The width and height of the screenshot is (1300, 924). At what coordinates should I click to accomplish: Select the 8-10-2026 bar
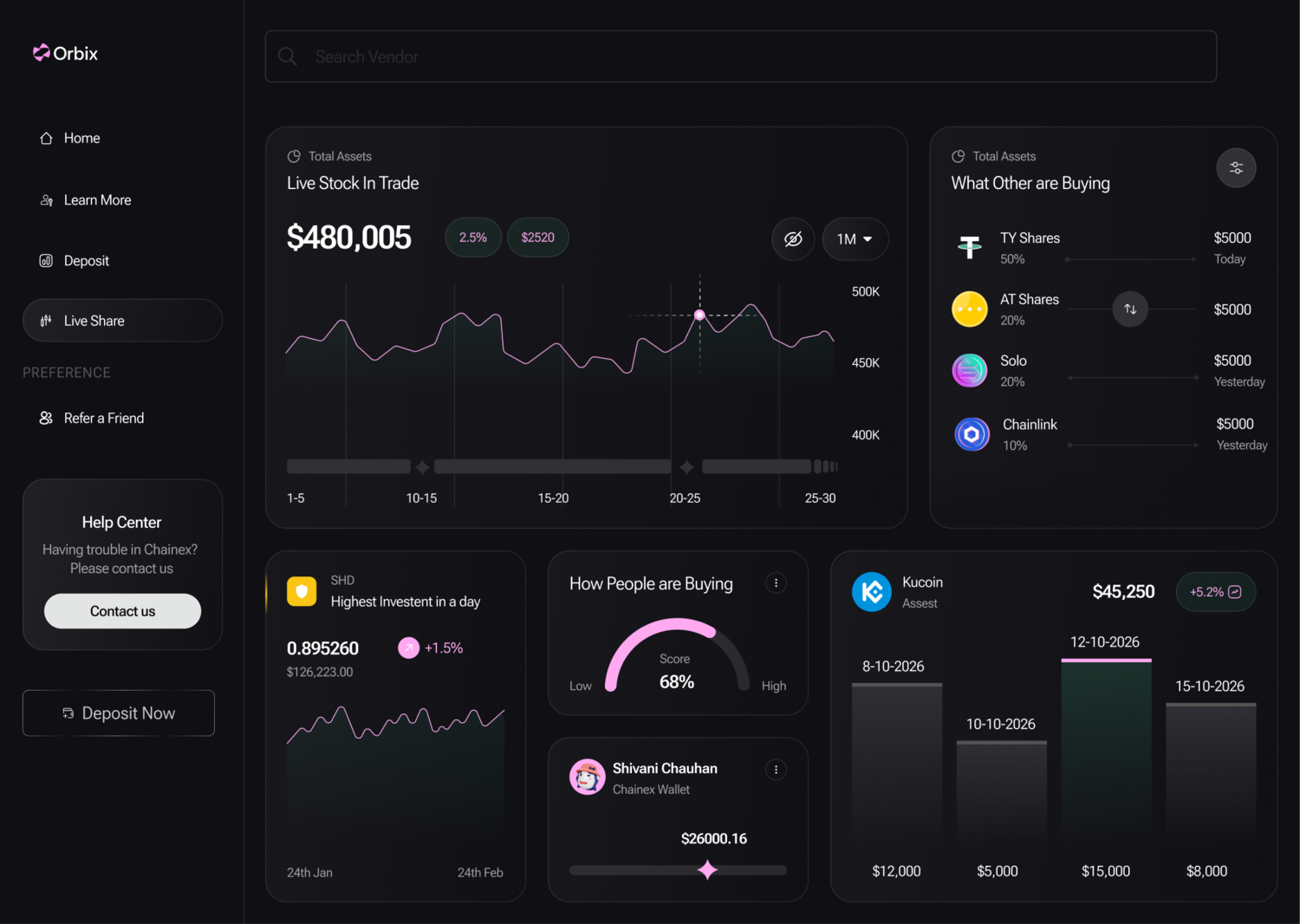coord(897,762)
